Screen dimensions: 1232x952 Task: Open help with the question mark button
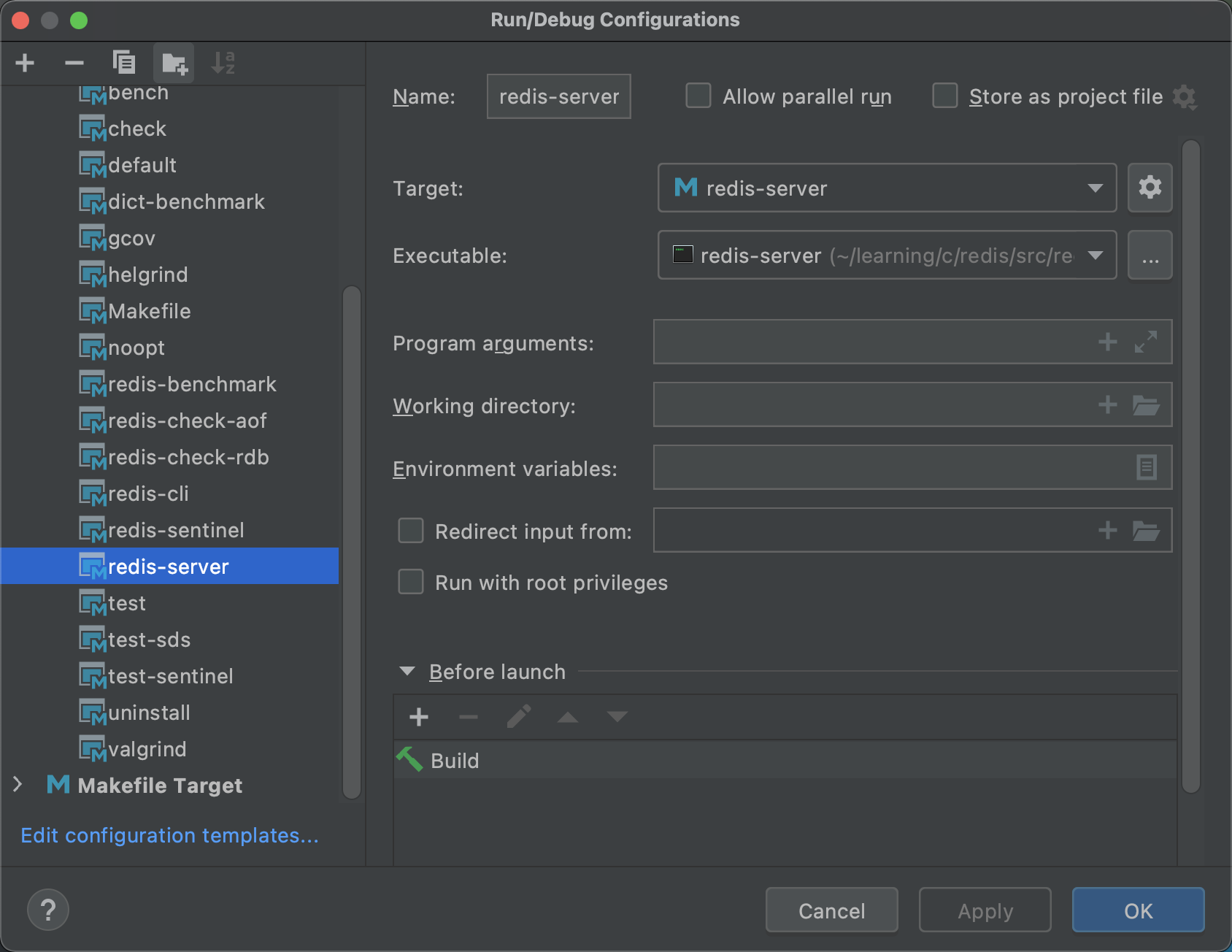tap(48, 910)
